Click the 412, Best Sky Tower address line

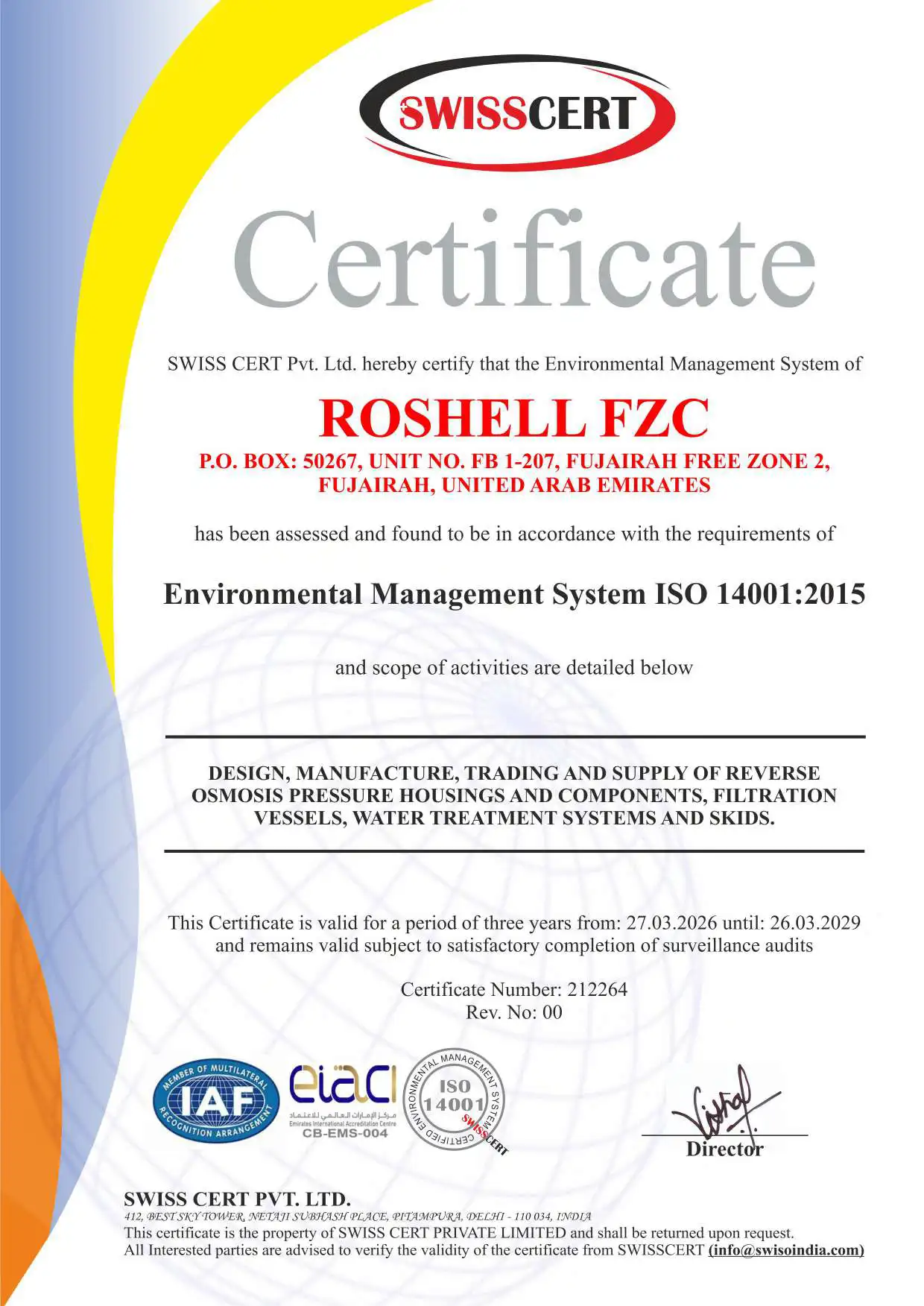click(x=358, y=1217)
